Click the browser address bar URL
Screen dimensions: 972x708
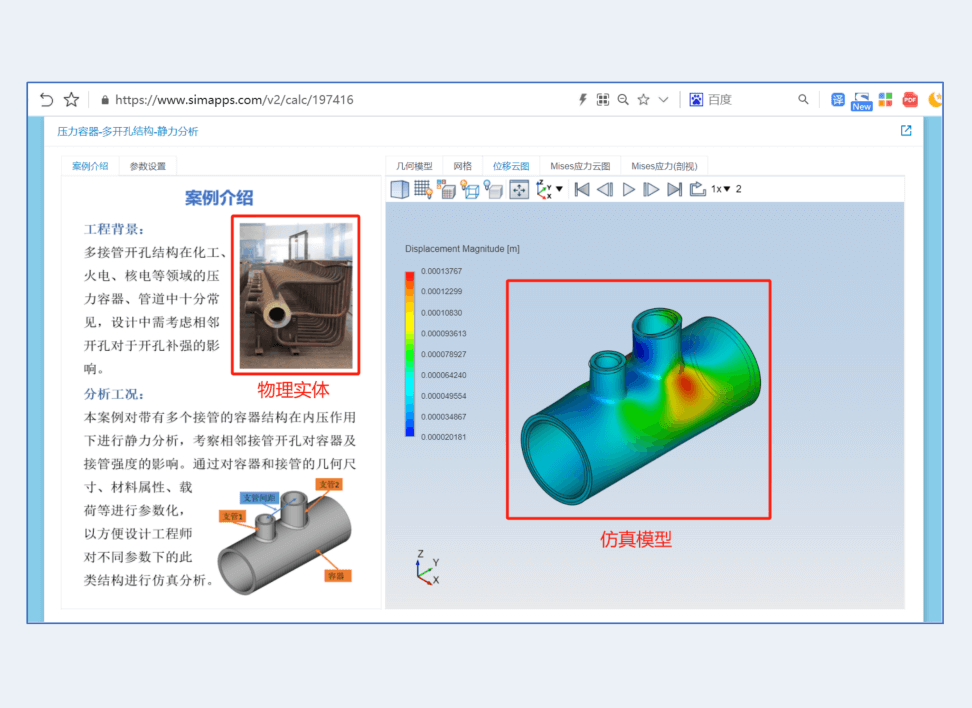[234, 100]
